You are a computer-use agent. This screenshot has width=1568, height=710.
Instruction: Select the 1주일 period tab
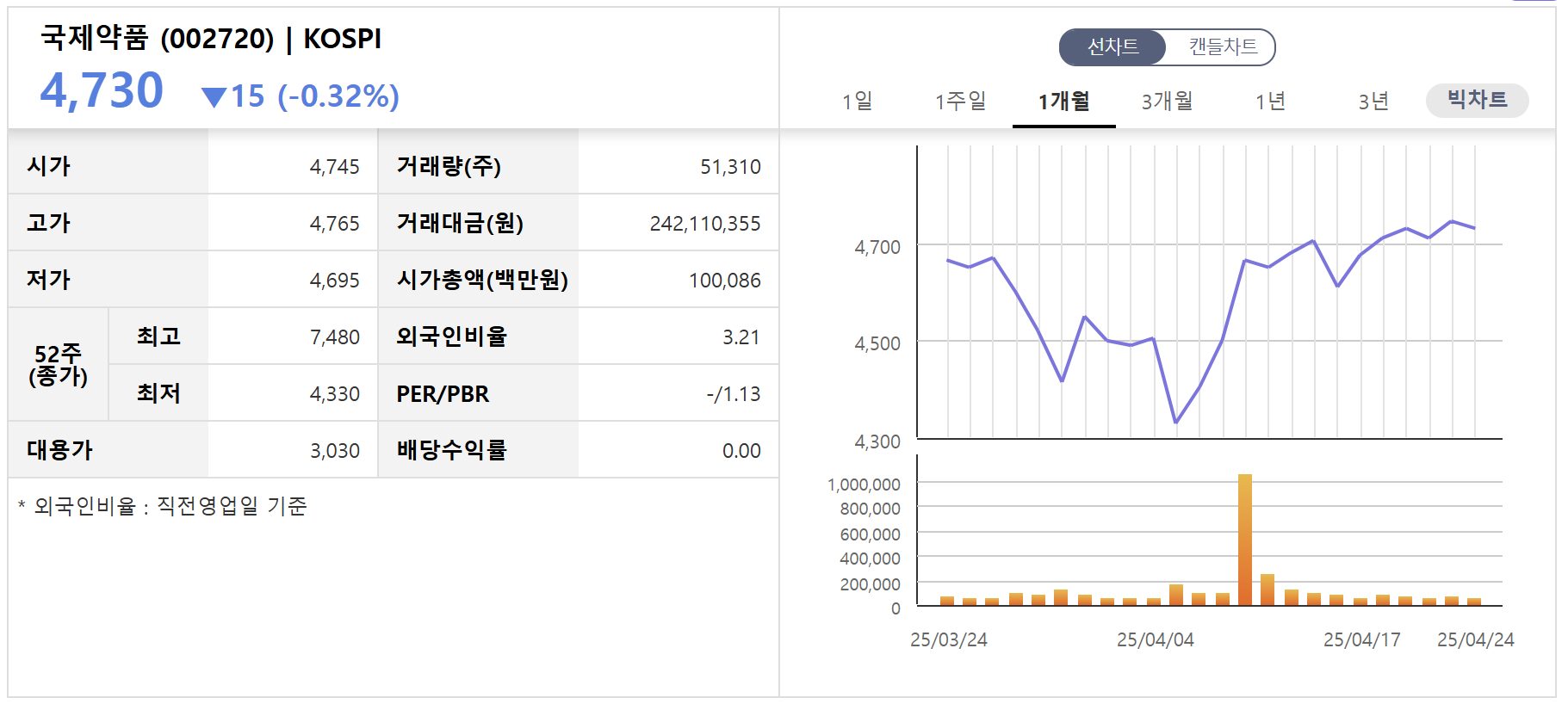(961, 102)
